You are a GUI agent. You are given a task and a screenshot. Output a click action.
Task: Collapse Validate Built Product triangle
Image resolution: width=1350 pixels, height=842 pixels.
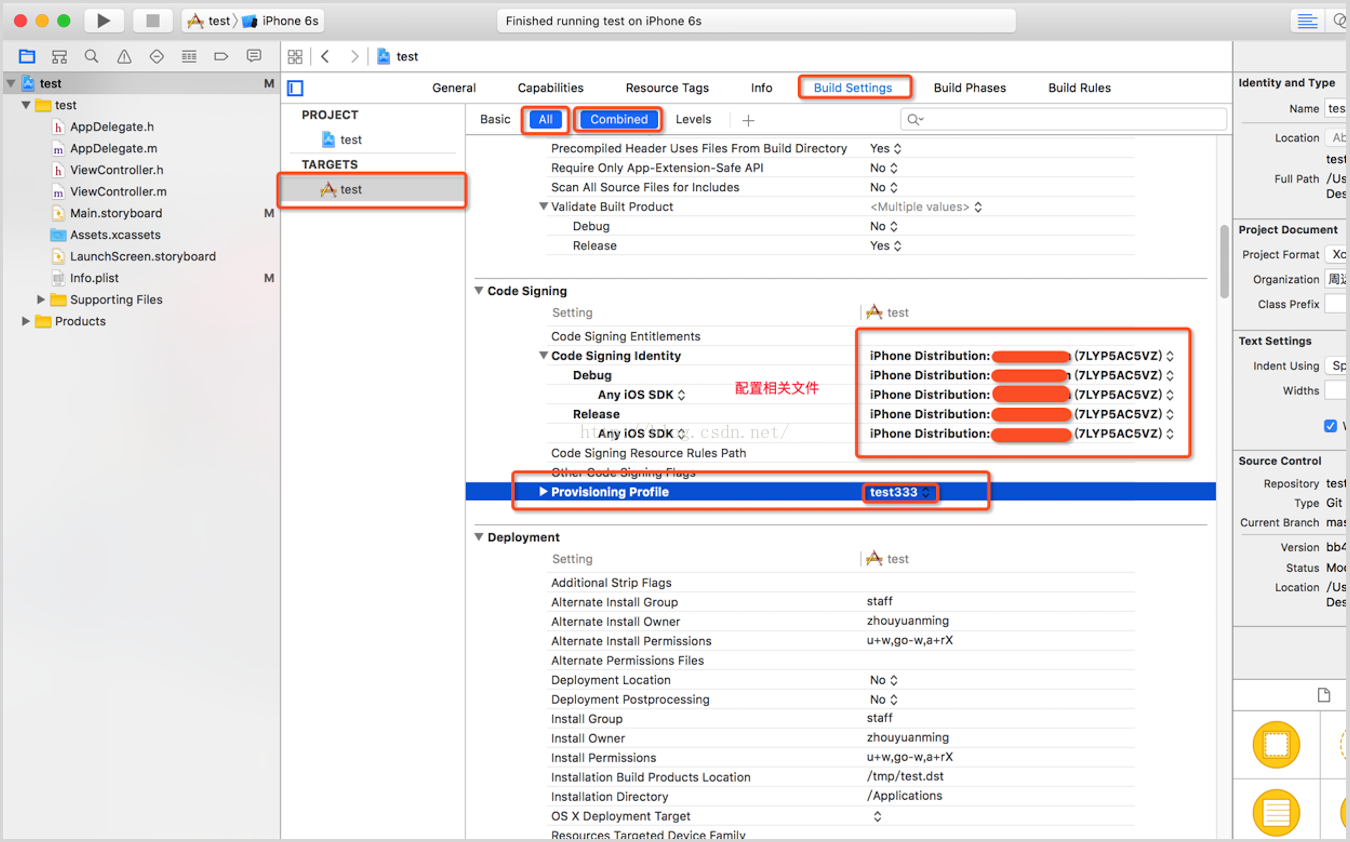(x=544, y=207)
